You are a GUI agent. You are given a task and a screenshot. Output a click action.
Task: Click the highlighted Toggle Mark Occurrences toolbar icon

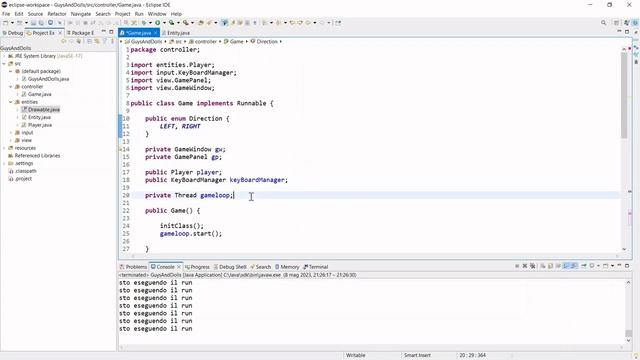(224, 23)
